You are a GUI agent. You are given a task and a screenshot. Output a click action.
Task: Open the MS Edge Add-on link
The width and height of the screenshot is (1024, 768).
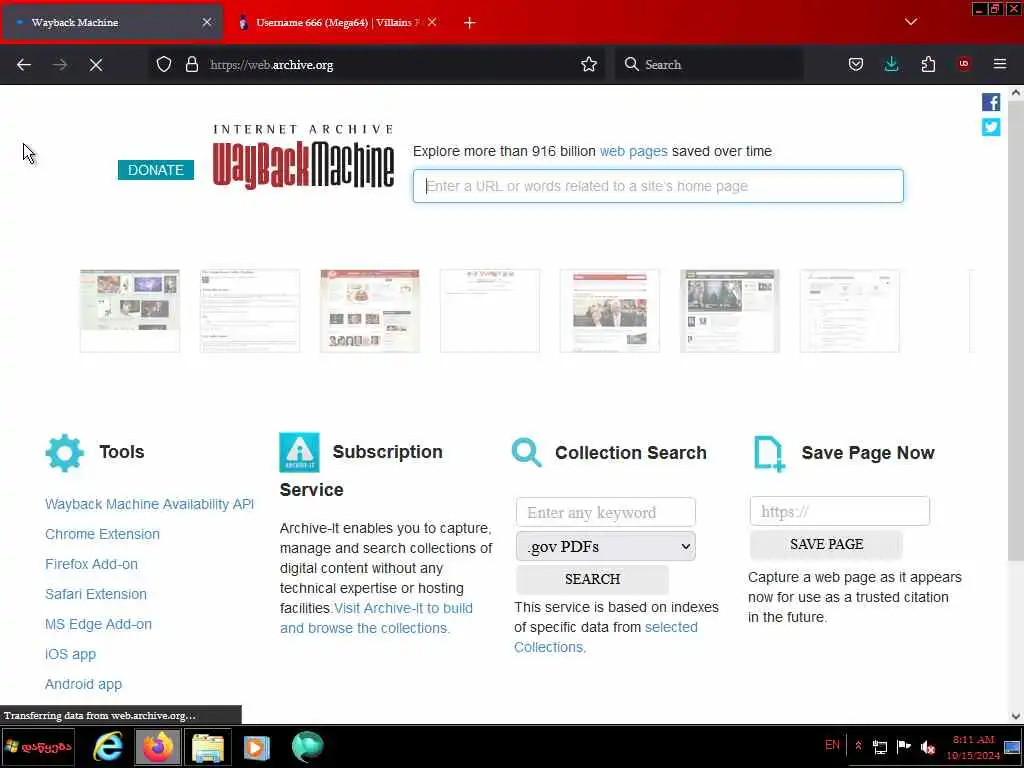pos(99,624)
